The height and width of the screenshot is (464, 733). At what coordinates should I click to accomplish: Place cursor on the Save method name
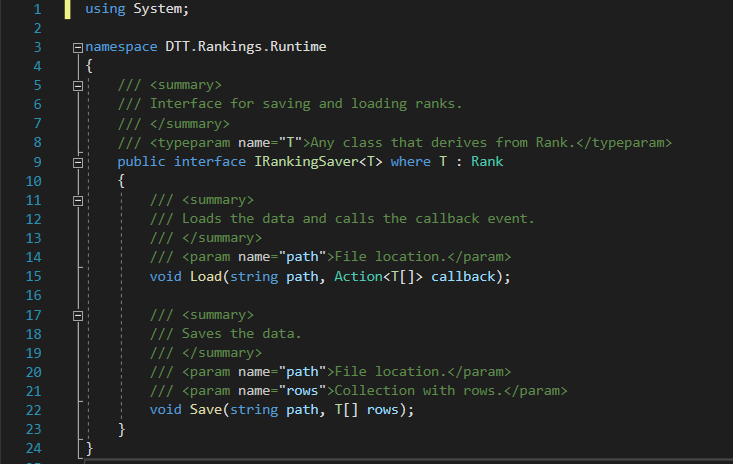(206, 410)
